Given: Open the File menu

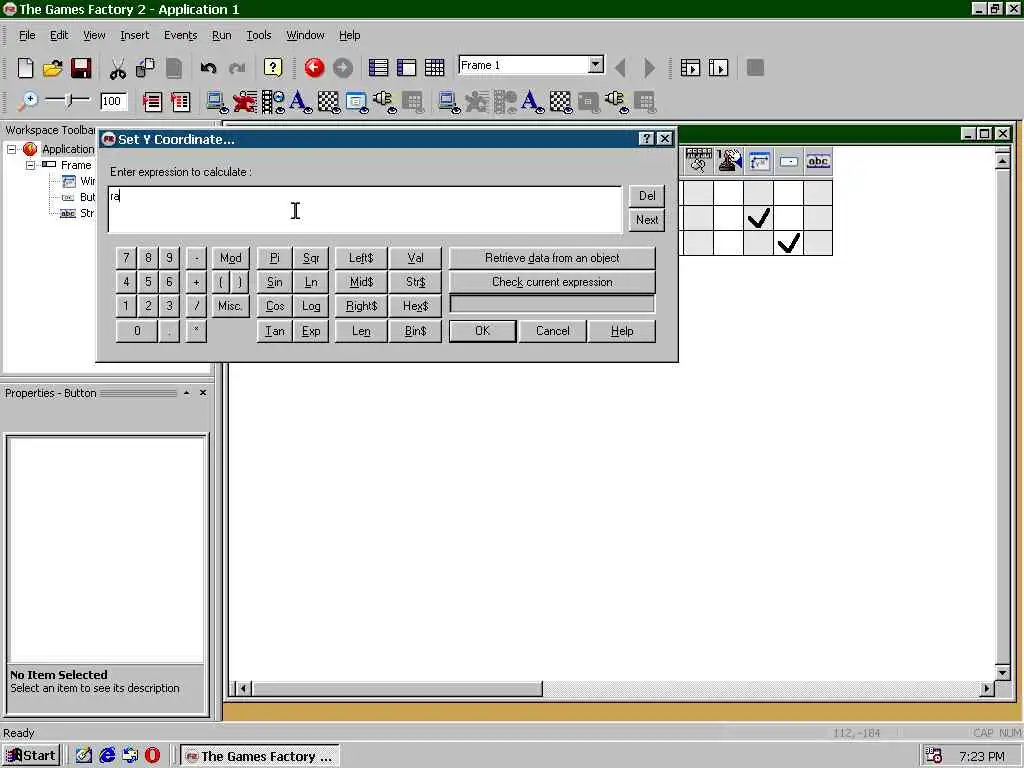Looking at the screenshot, I should pyautogui.click(x=27, y=35).
